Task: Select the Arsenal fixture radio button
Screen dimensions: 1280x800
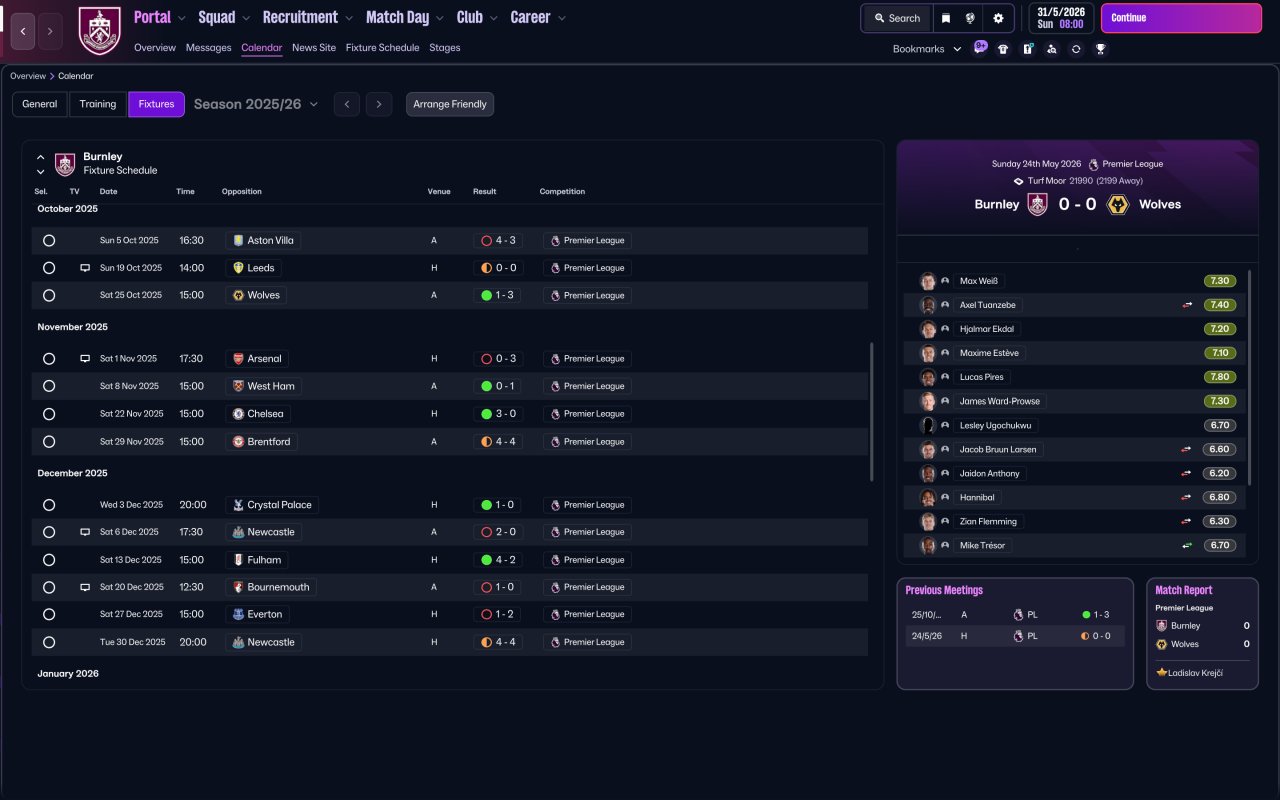Action: (49, 359)
